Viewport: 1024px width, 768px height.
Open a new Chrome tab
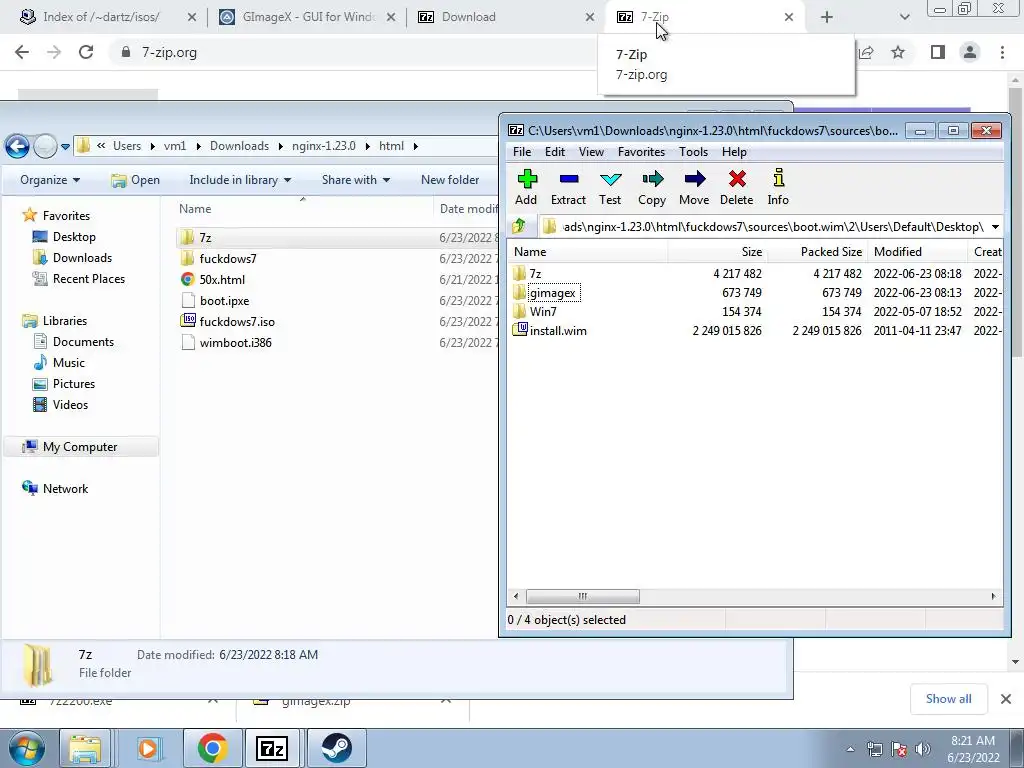[x=827, y=17]
